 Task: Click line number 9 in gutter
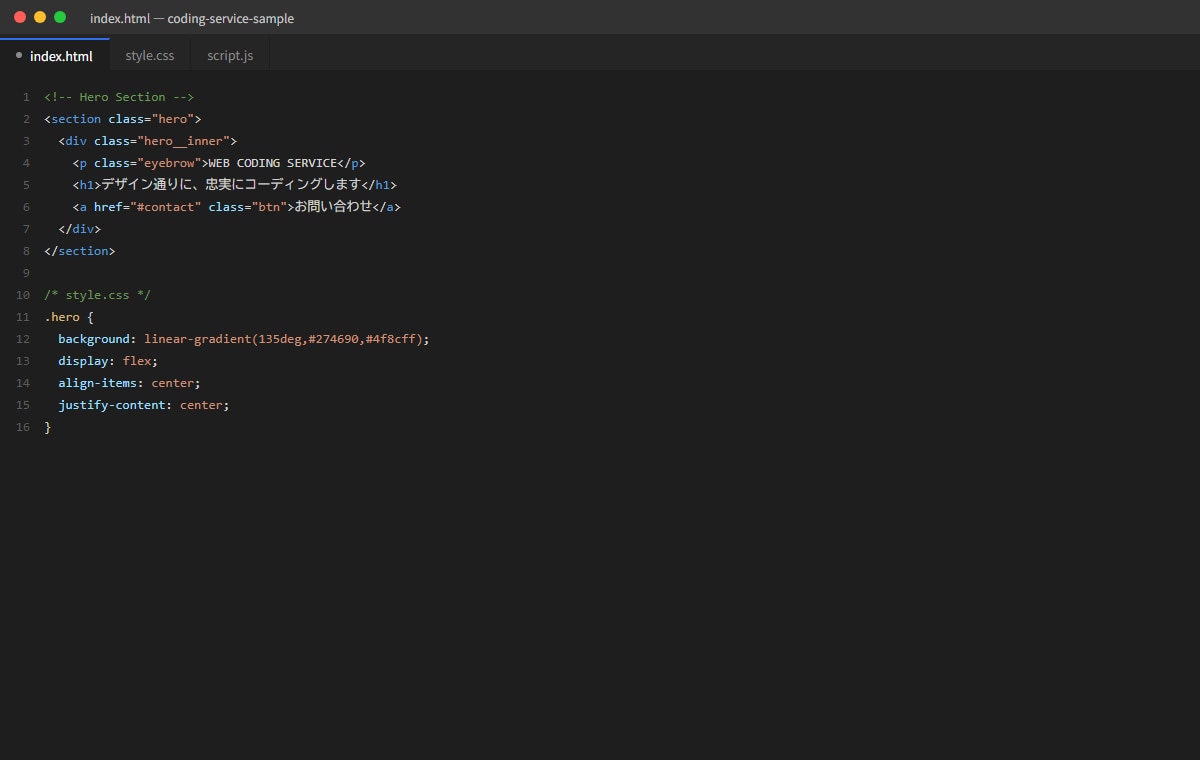(x=26, y=273)
